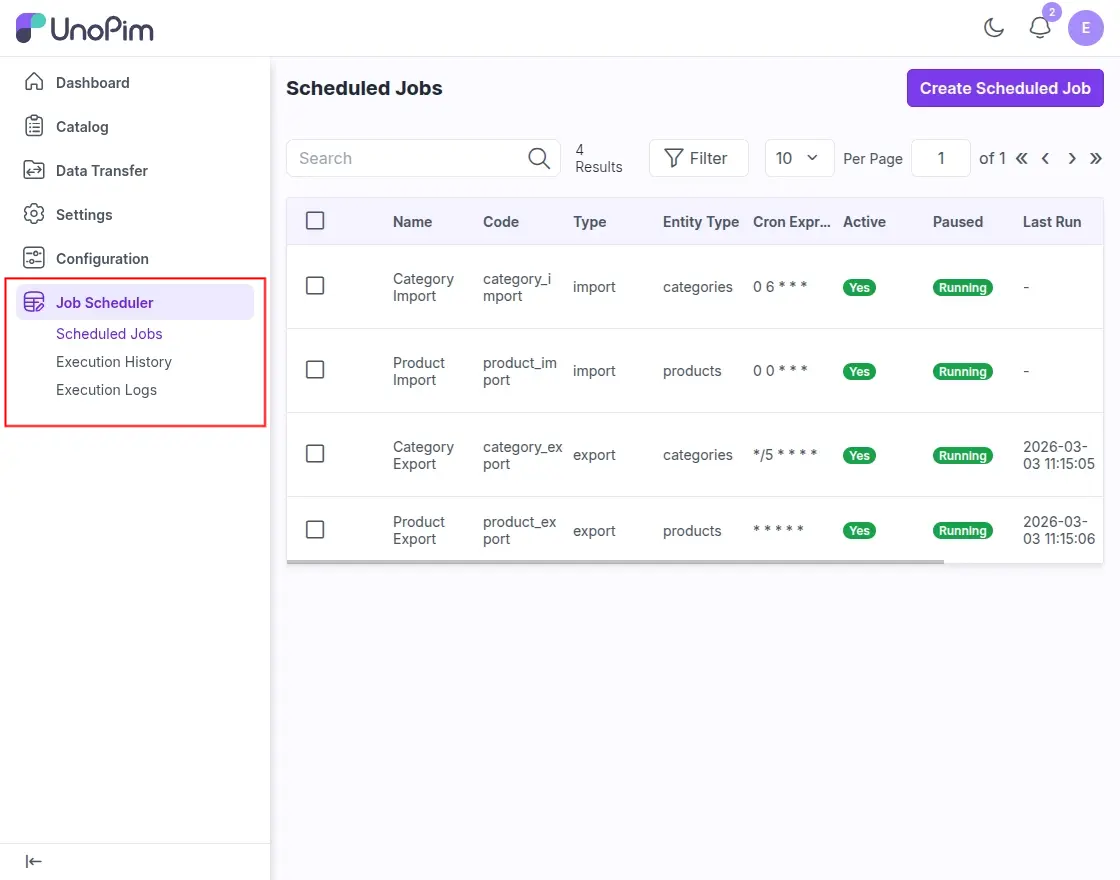Check the Category Export row checkbox

(x=315, y=454)
